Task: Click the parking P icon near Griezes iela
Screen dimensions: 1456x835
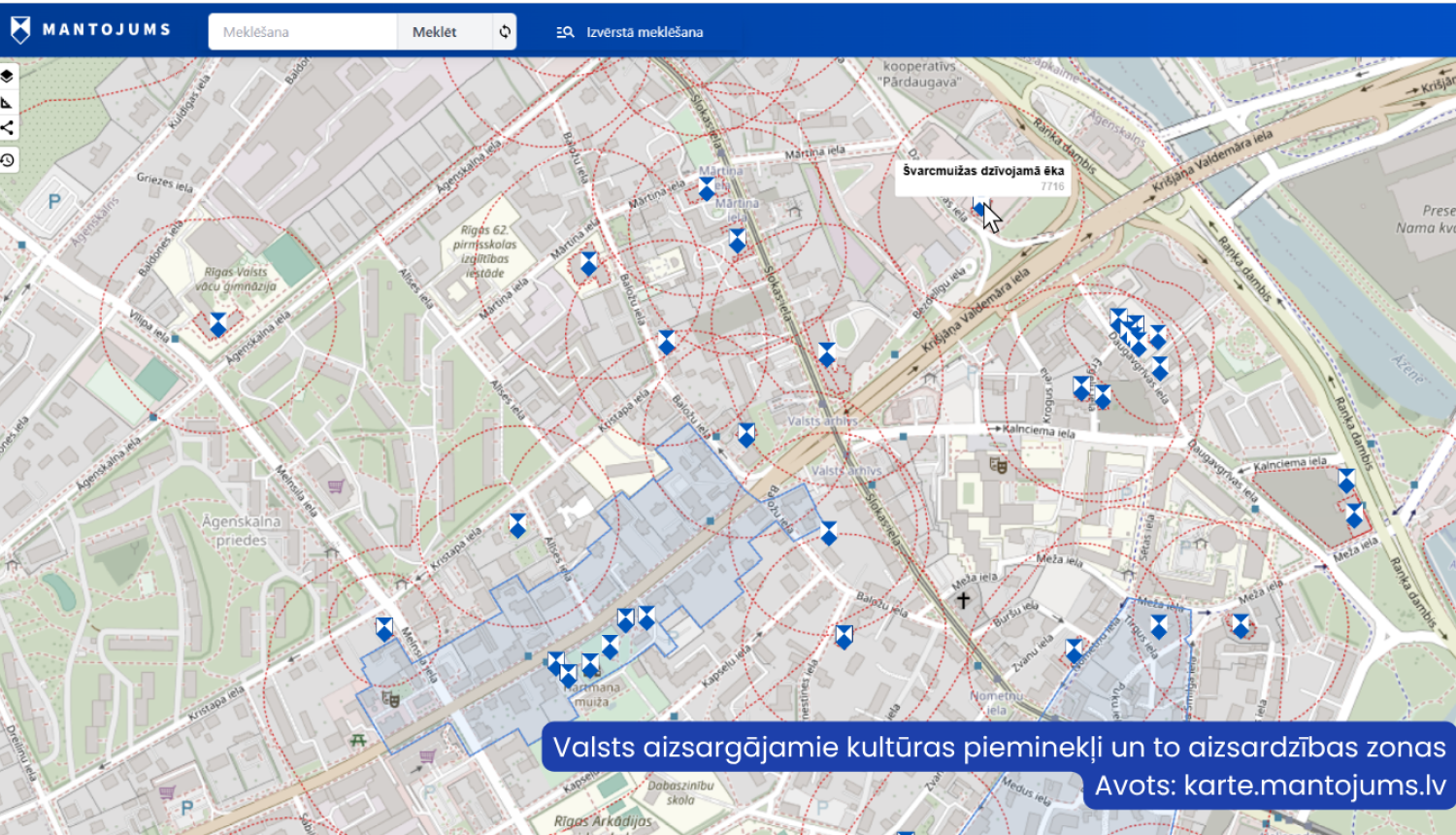Action: click(54, 202)
